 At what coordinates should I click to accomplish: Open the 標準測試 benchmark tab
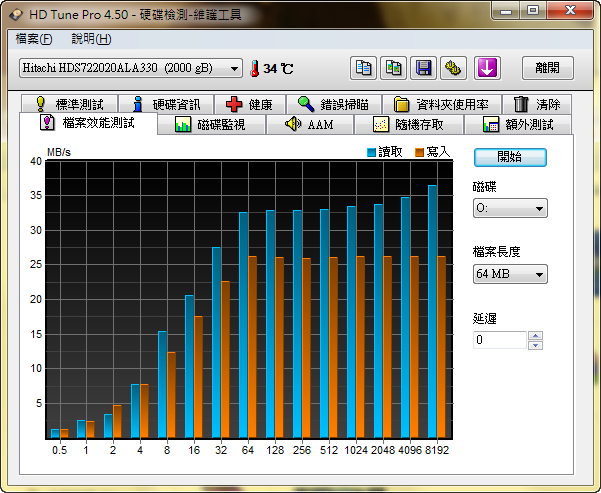[69, 104]
